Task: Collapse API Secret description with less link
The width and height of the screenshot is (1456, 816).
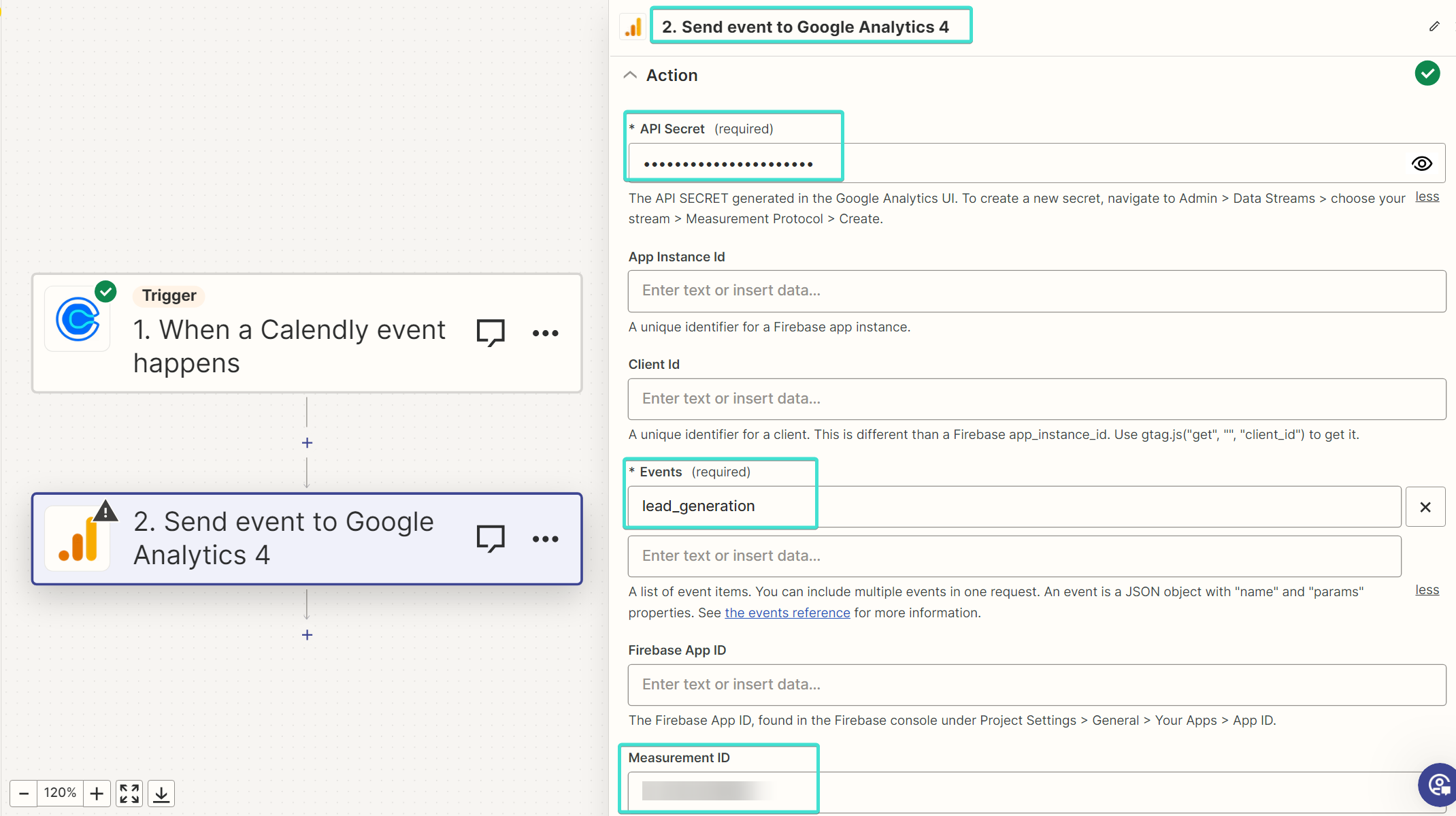Action: click(1427, 197)
